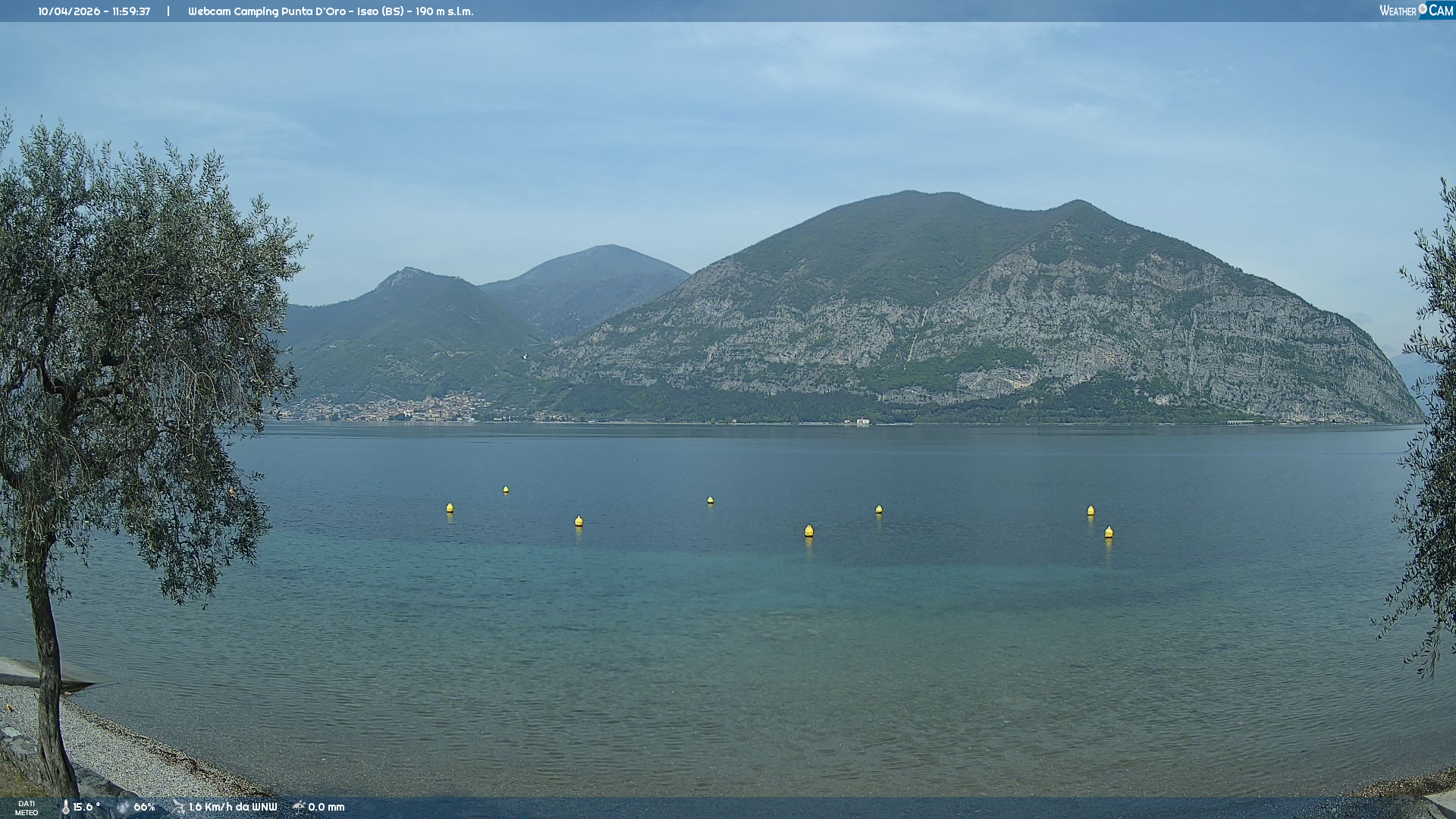Click the 0.0 mm rainfall value
This screenshot has height=819, width=1456.
tap(326, 807)
